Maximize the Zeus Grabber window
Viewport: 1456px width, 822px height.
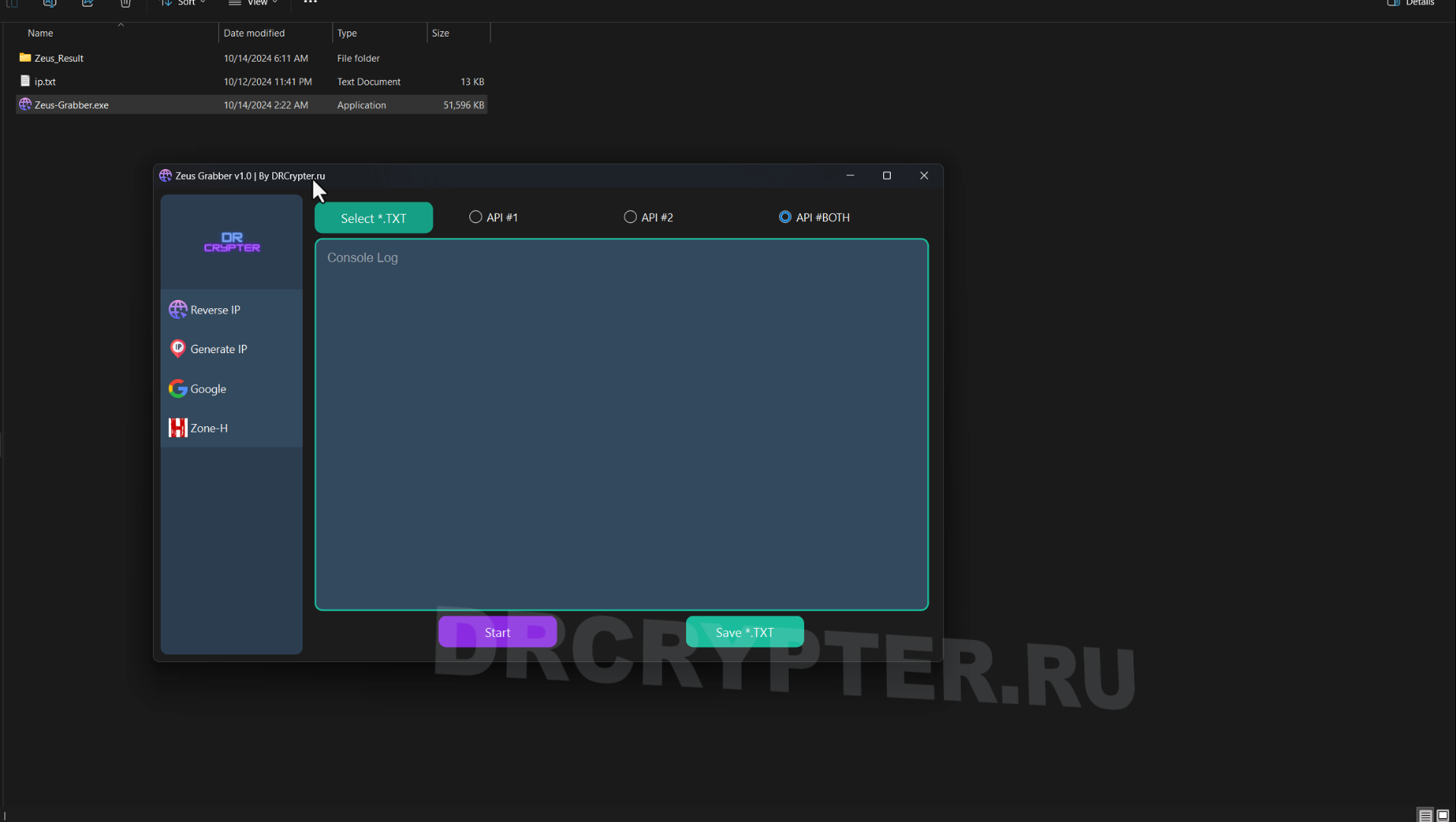pyautogui.click(x=887, y=176)
